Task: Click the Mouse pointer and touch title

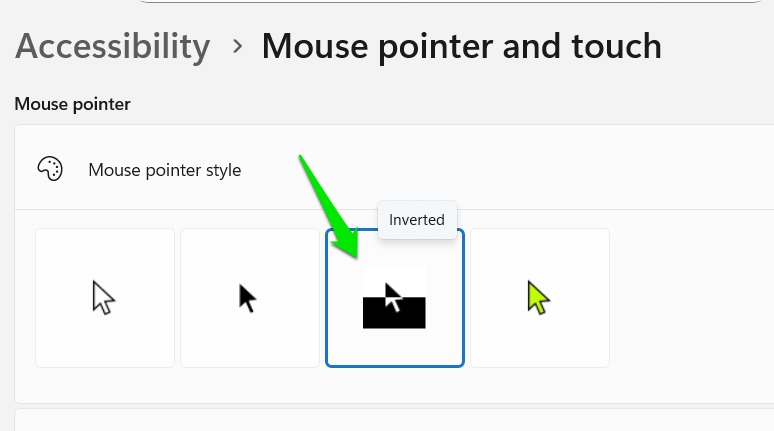Action: pyautogui.click(x=461, y=46)
